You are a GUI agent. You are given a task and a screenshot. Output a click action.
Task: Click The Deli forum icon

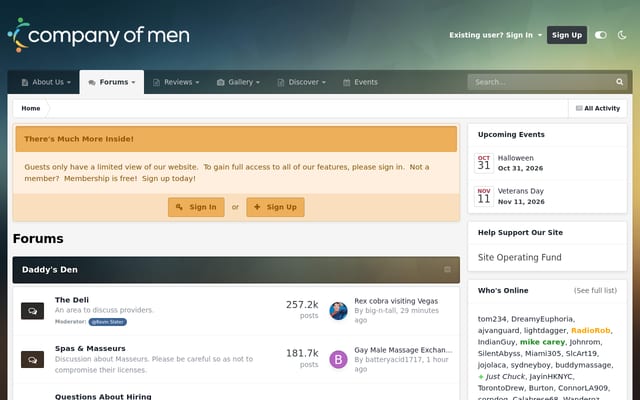(x=33, y=311)
